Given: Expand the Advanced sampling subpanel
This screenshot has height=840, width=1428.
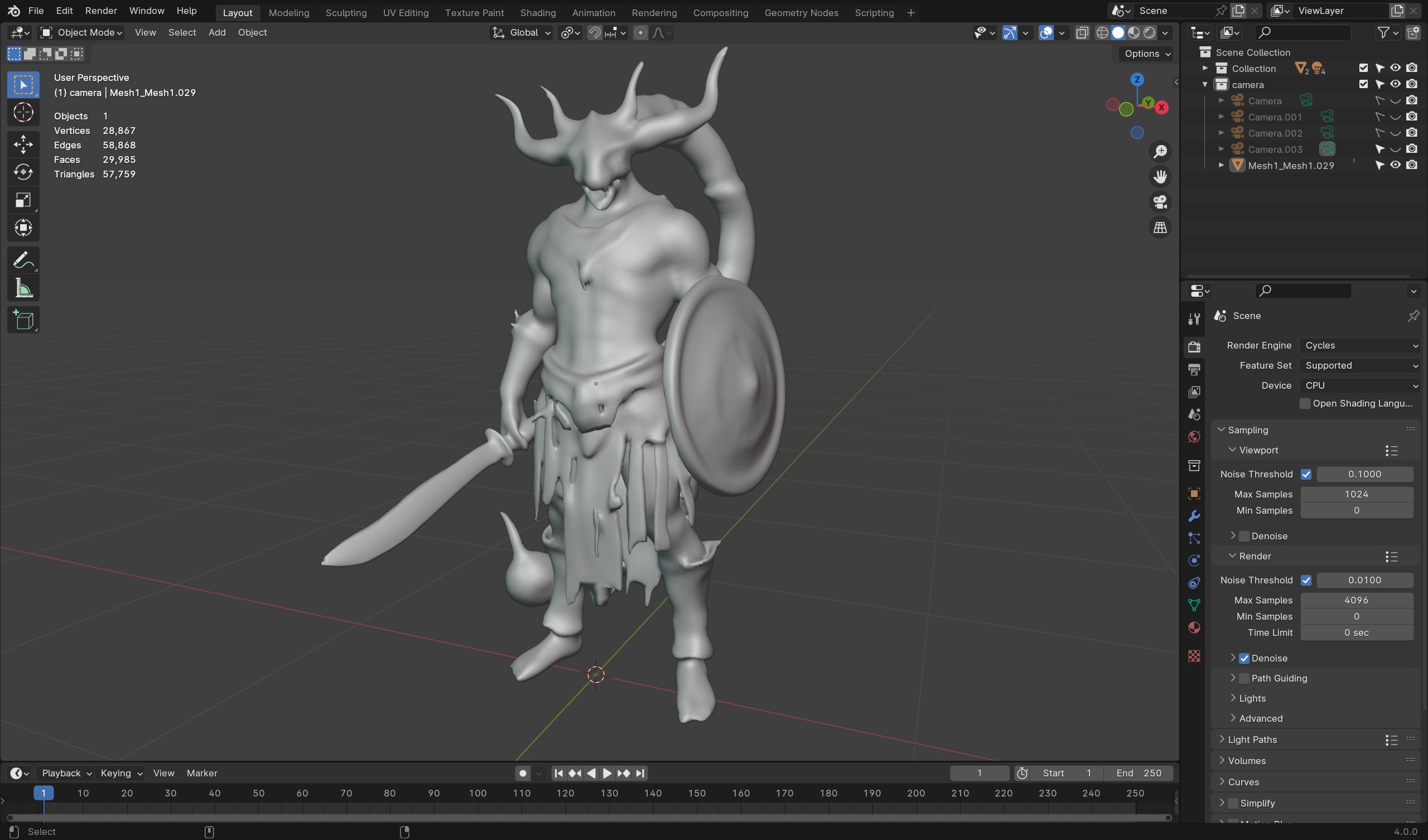Looking at the screenshot, I should click(x=1233, y=718).
